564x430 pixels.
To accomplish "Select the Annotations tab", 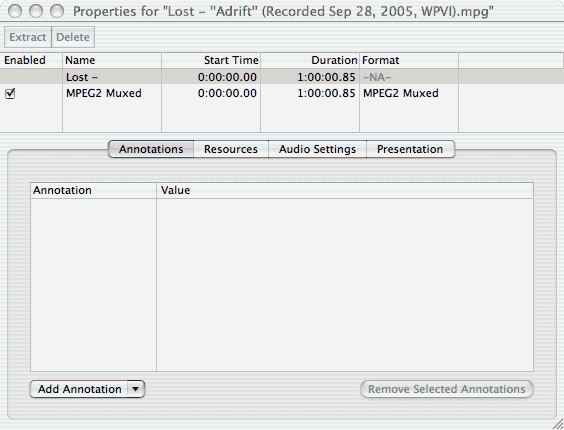I will [x=151, y=149].
